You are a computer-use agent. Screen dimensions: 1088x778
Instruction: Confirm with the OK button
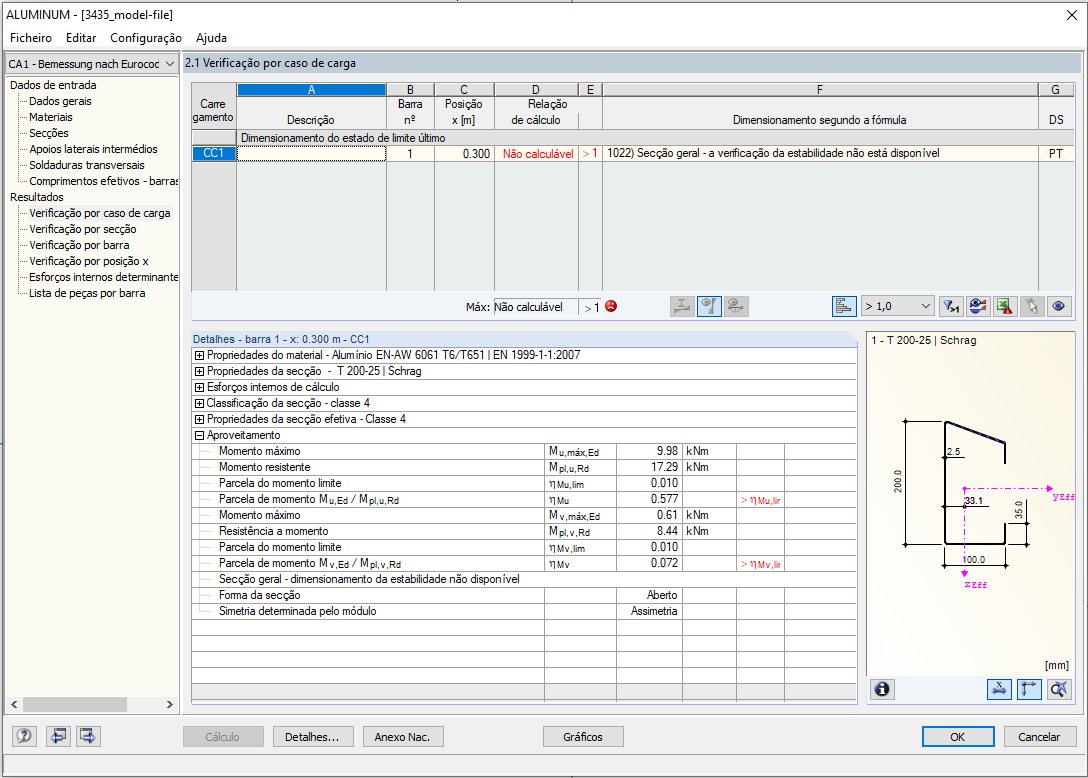point(958,736)
